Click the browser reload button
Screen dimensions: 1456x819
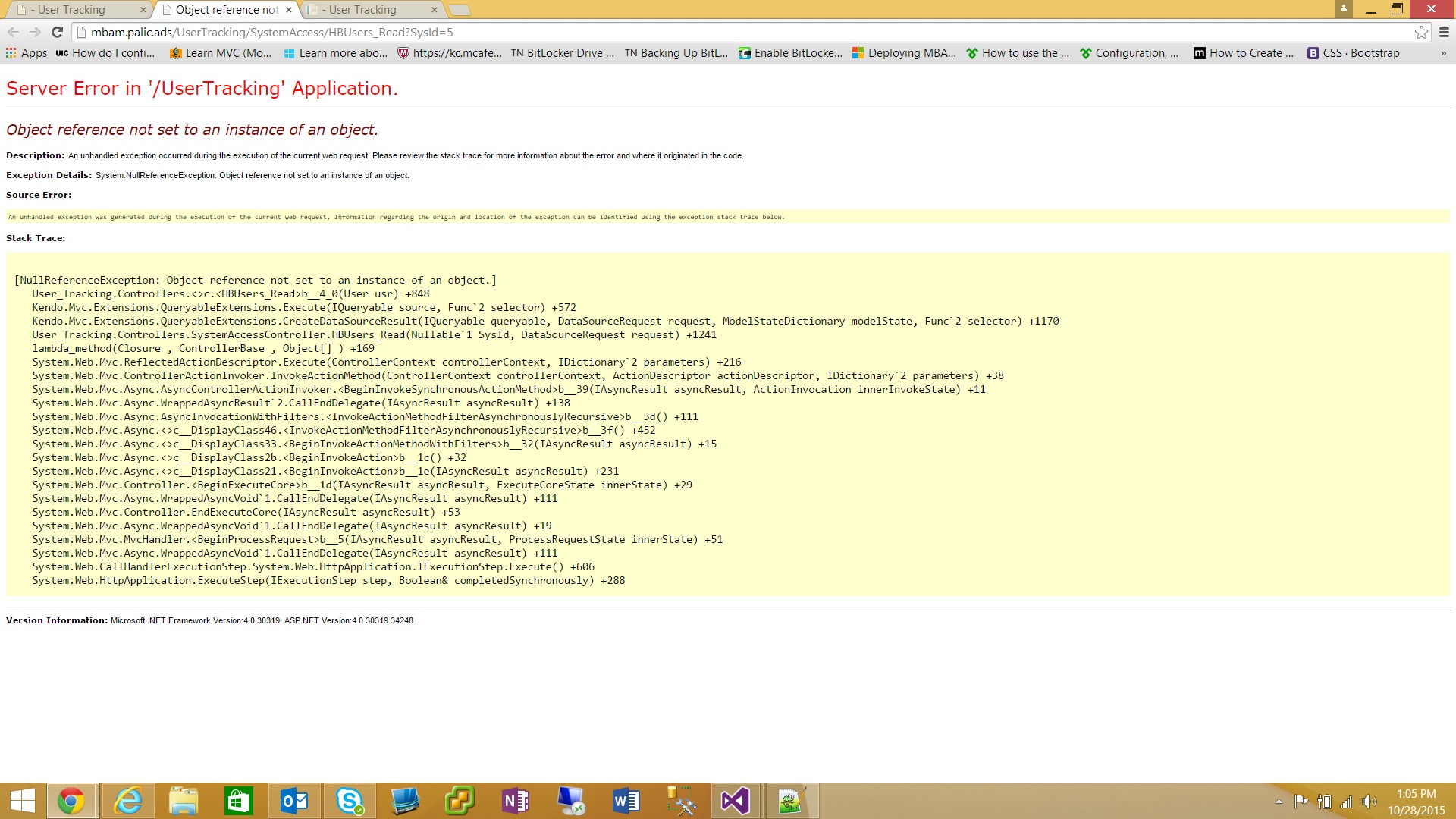57,32
